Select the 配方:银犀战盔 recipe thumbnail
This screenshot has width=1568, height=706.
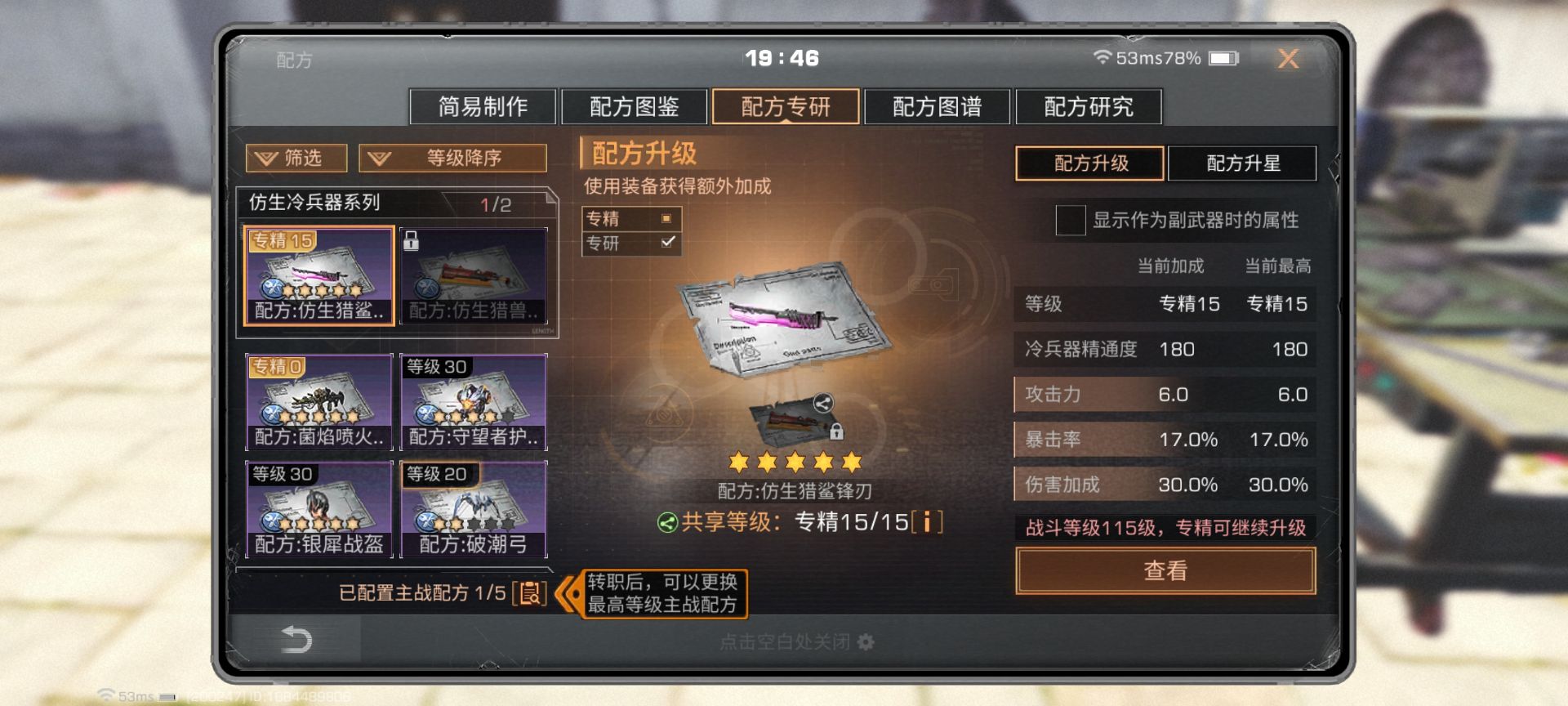click(x=319, y=510)
